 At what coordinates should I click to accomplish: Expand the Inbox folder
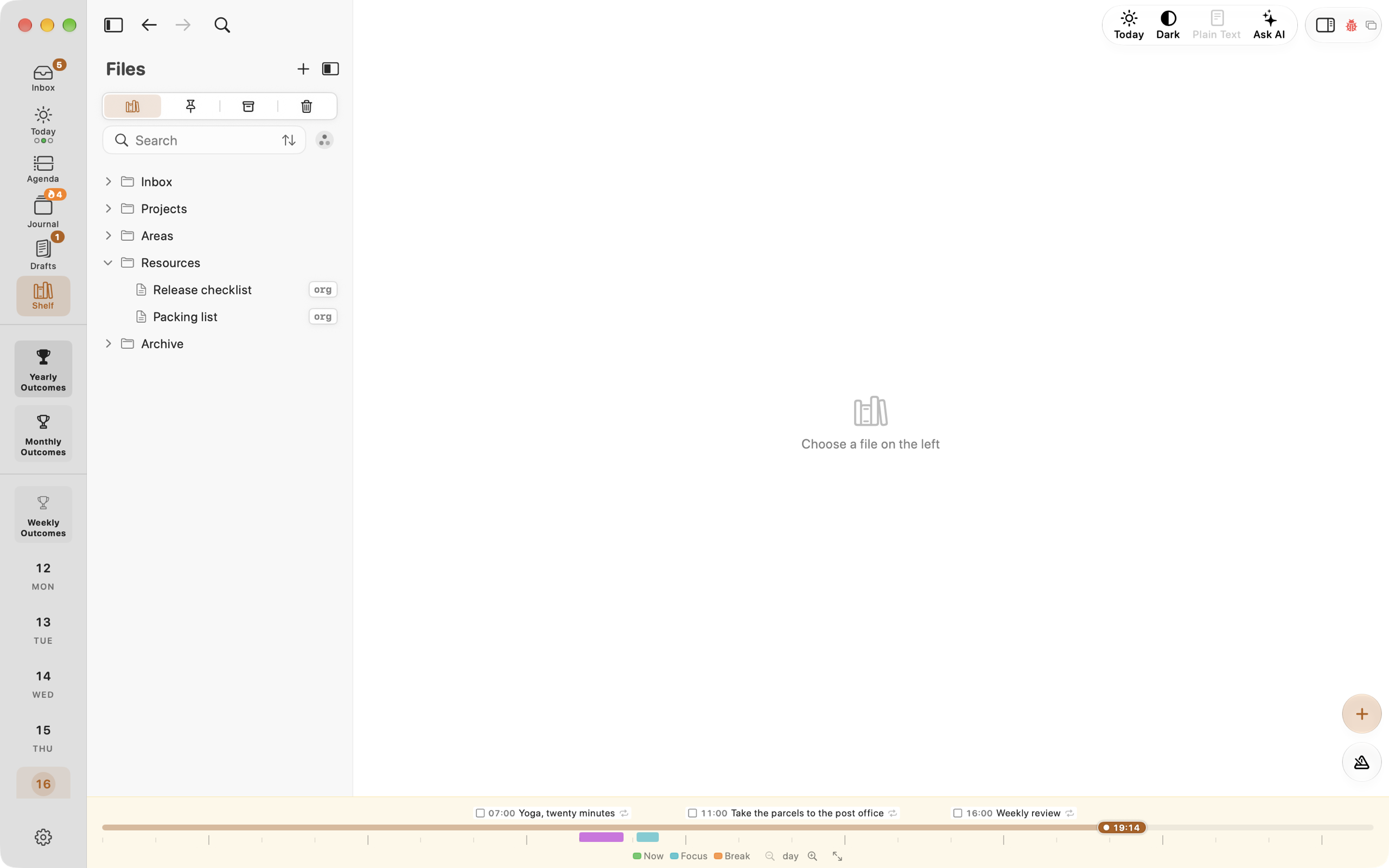[108, 181]
